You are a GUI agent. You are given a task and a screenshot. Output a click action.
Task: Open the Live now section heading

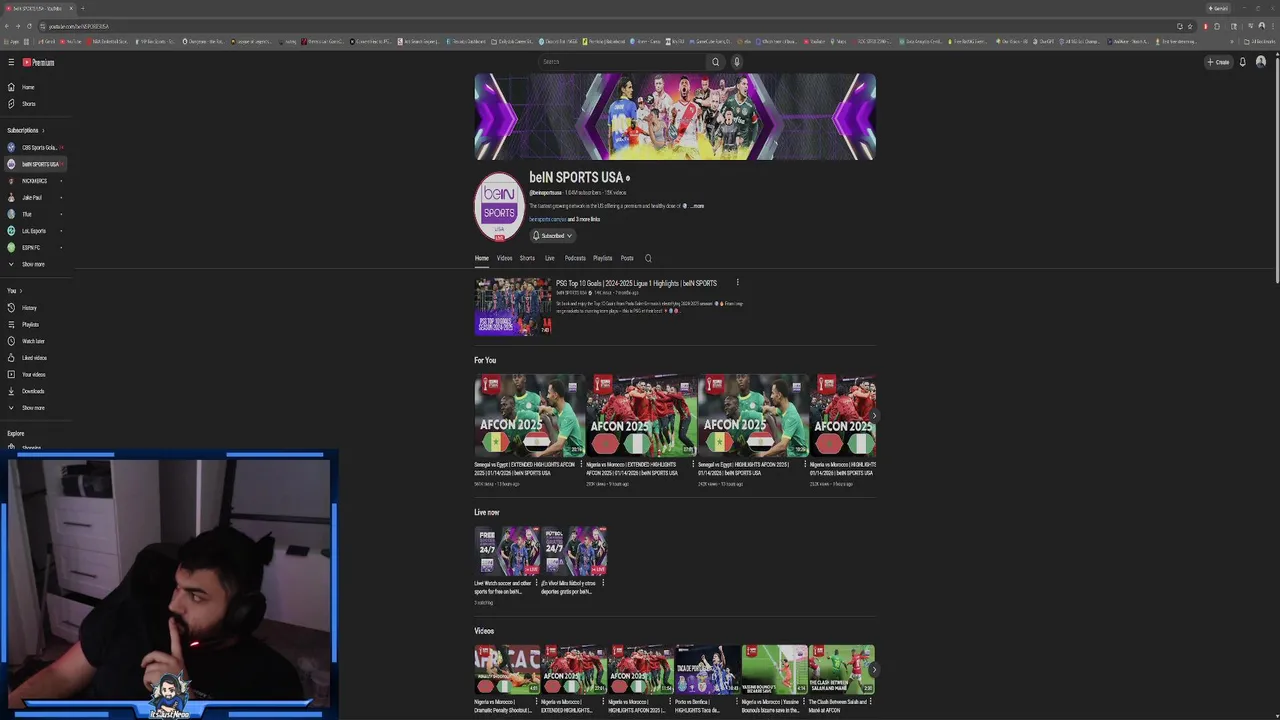486,512
